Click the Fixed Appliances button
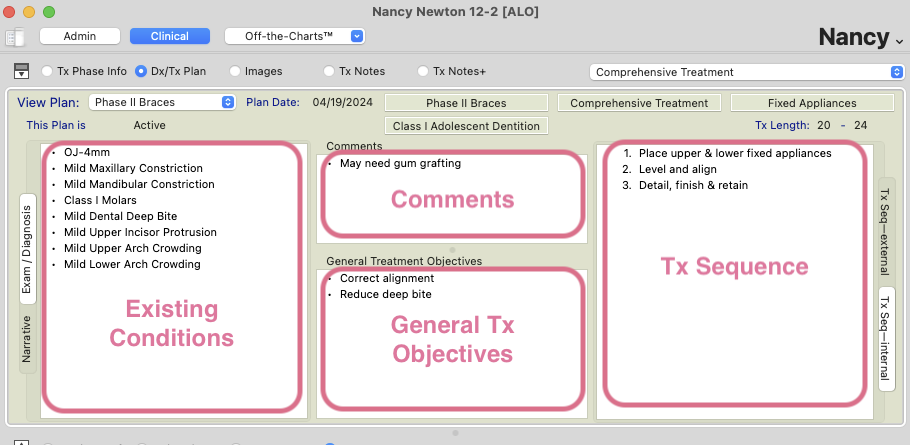The height and width of the screenshot is (445, 910). pos(812,103)
